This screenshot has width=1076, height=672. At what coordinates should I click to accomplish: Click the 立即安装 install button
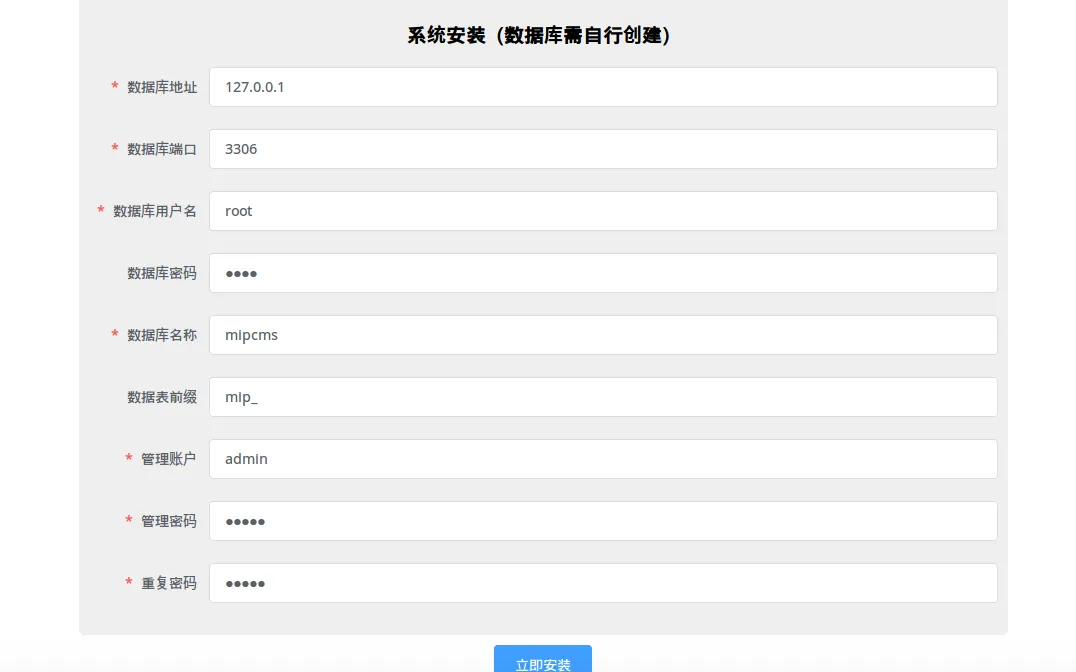click(x=543, y=660)
